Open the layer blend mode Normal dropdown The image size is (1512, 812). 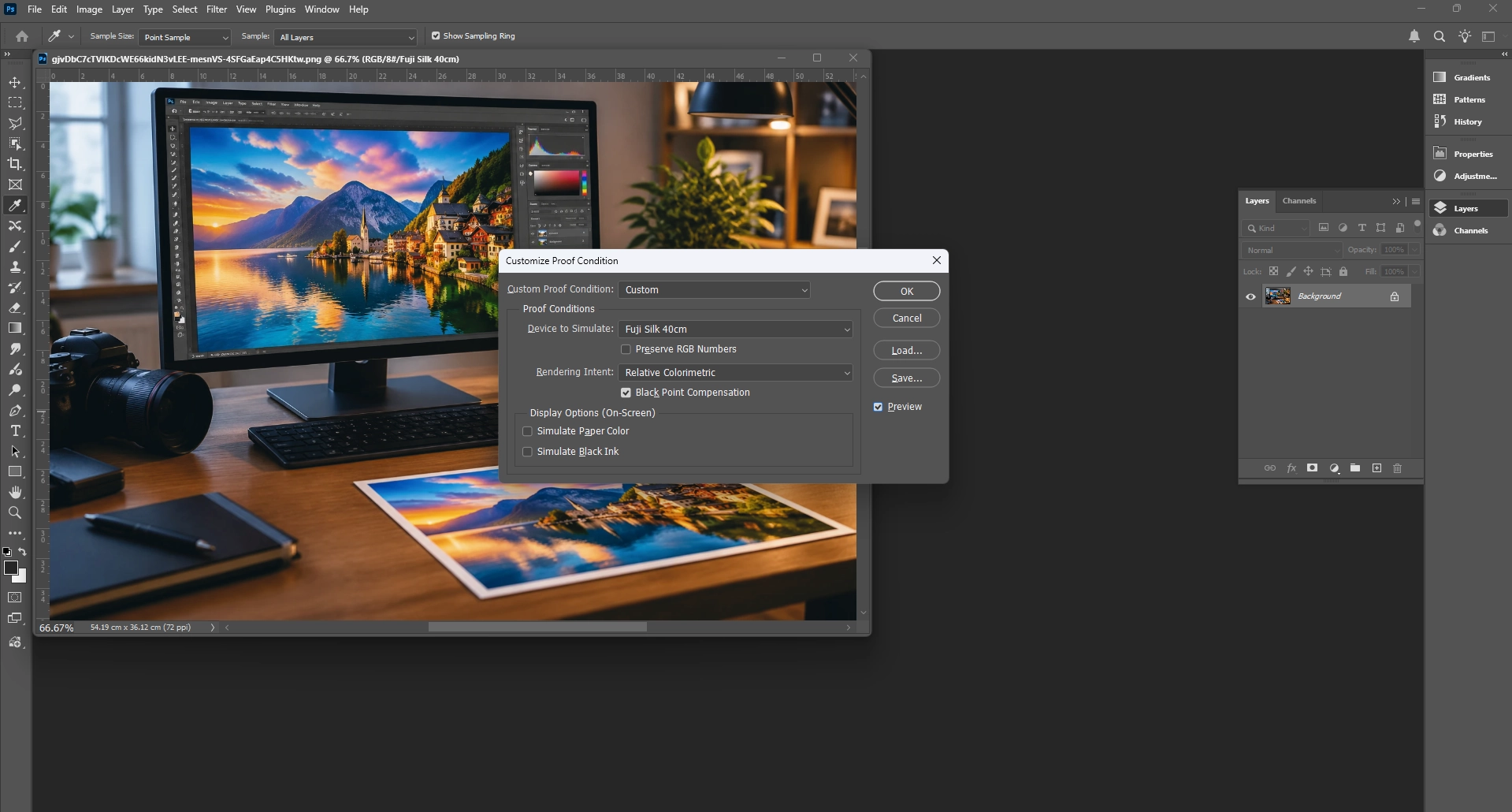pos(1292,250)
